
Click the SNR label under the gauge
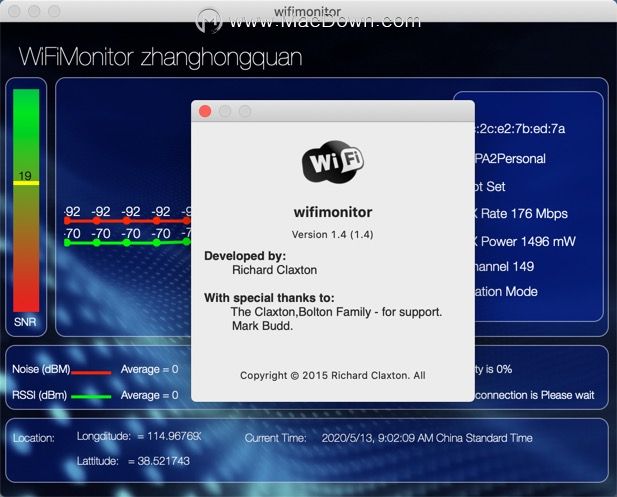coord(25,322)
